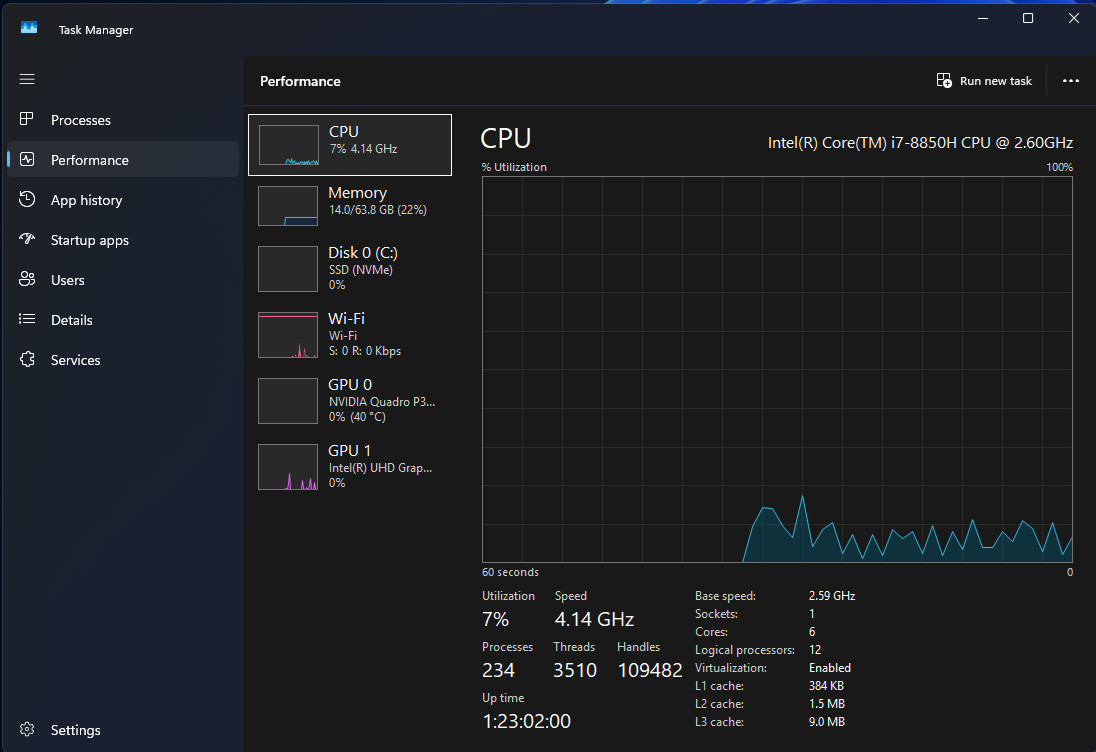
Task: Click the Processes count 234
Action: click(498, 670)
